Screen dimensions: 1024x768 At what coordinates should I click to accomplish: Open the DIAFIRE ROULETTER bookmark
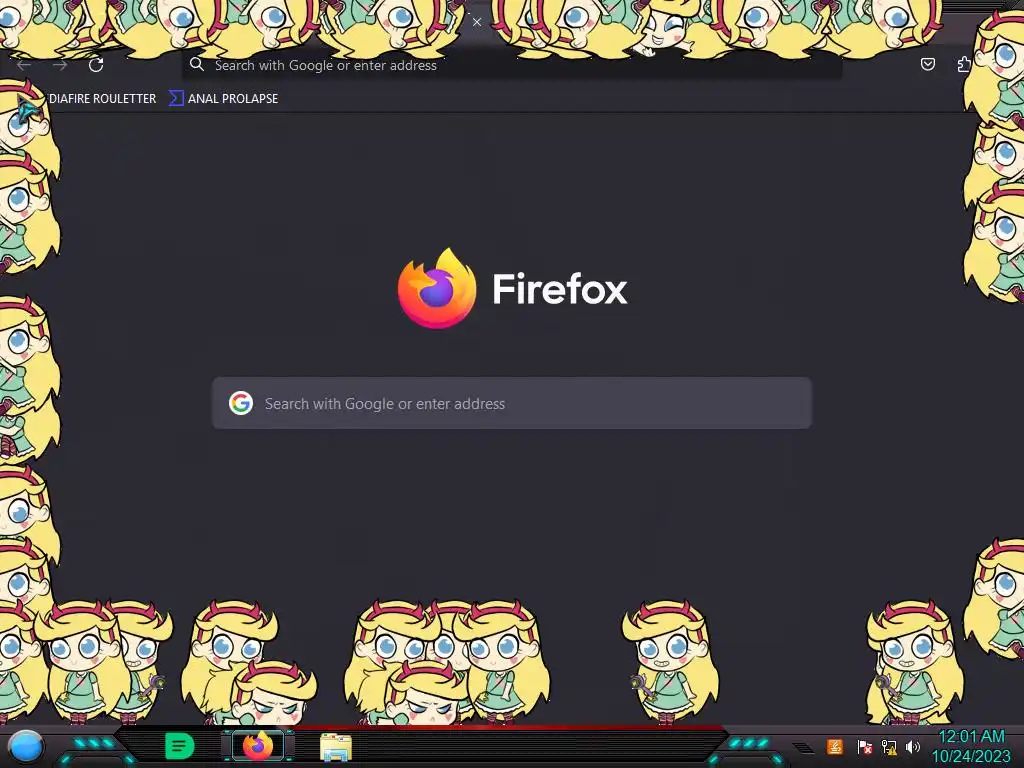click(103, 99)
